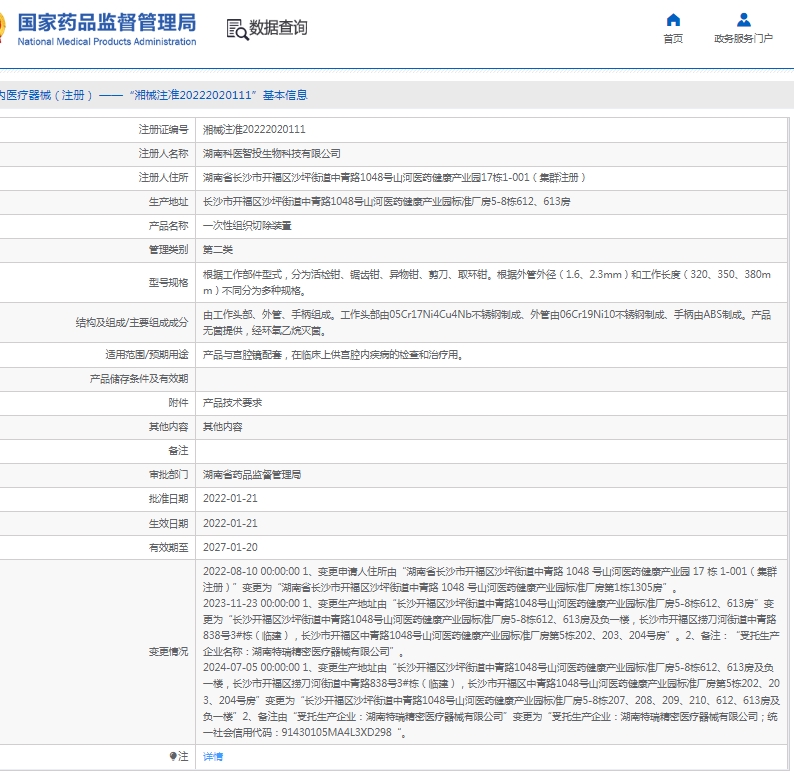Click the 生产地址 address value
The image size is (794, 773).
coord(386,201)
